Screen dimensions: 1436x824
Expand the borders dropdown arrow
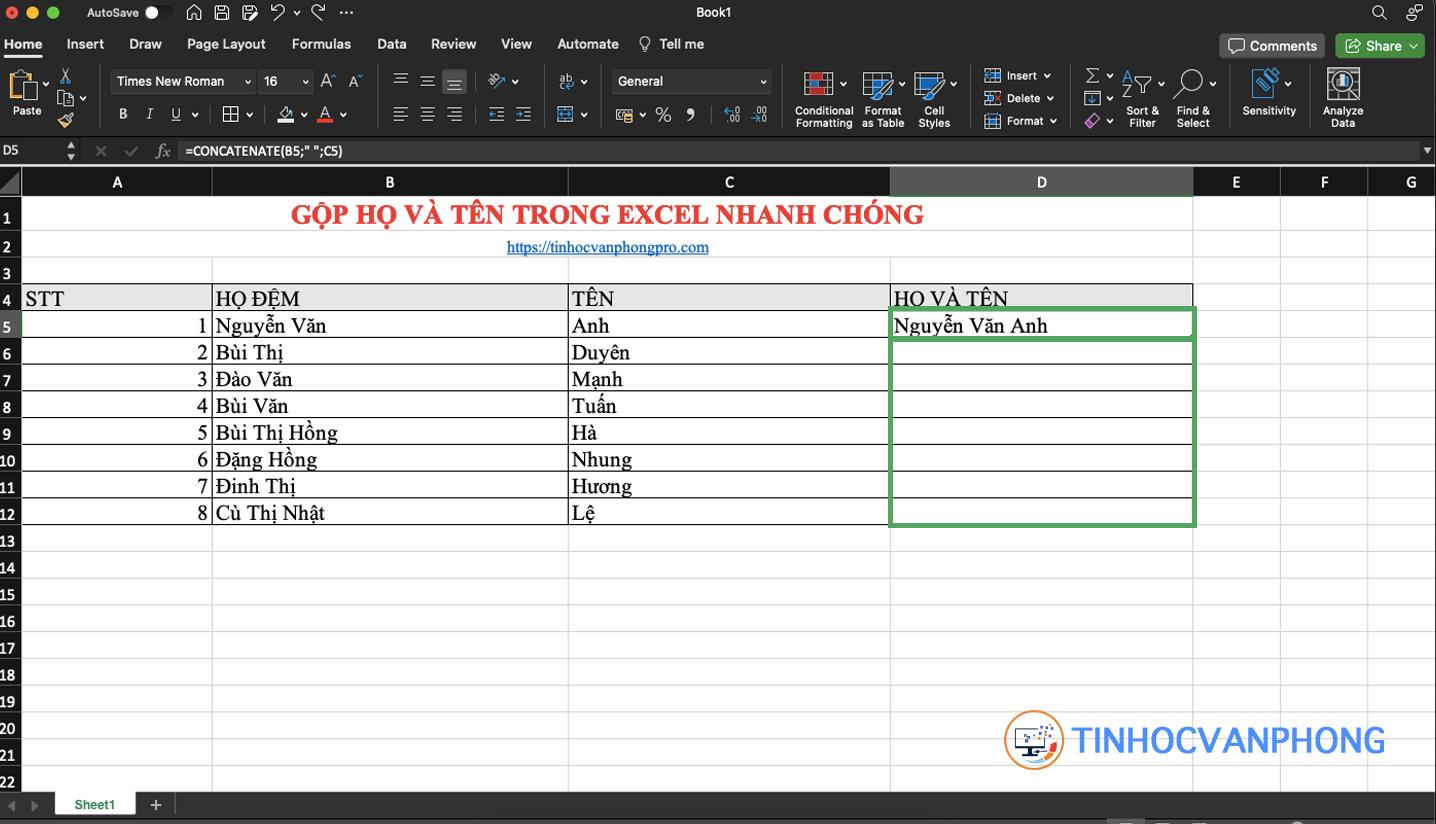pos(249,115)
